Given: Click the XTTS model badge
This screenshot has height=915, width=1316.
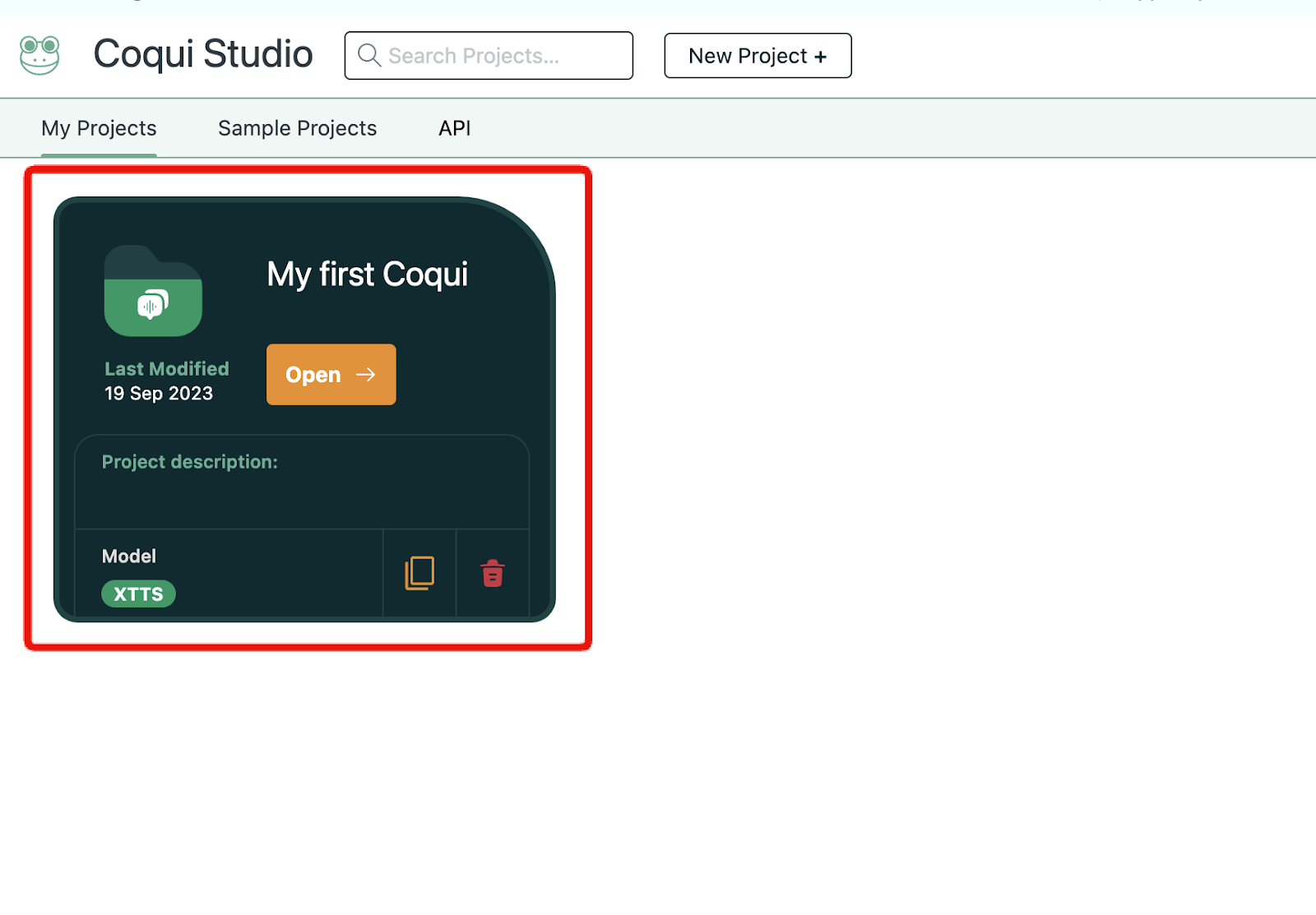Looking at the screenshot, I should [x=138, y=594].
